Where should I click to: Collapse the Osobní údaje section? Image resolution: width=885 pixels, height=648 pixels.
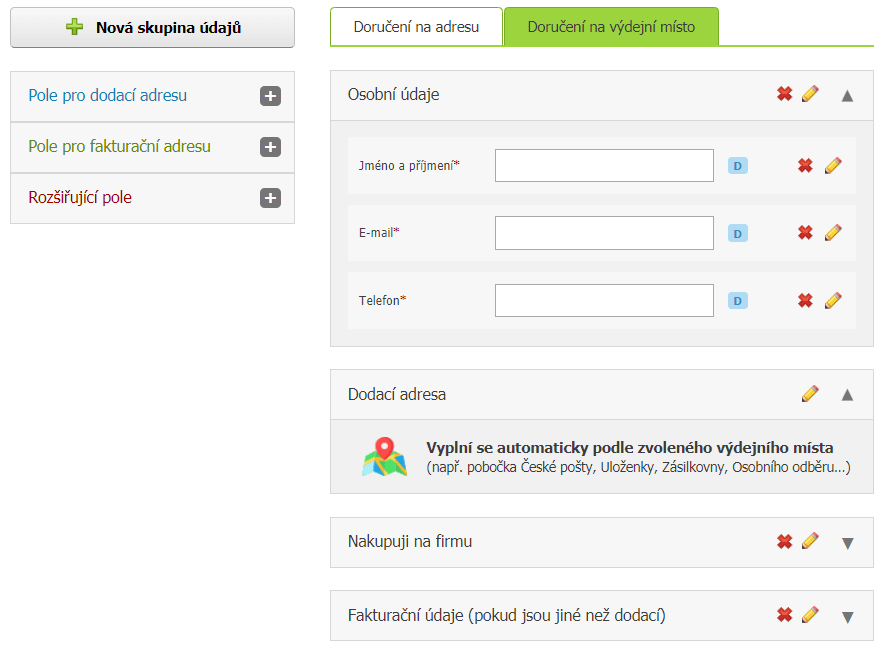coord(847,95)
